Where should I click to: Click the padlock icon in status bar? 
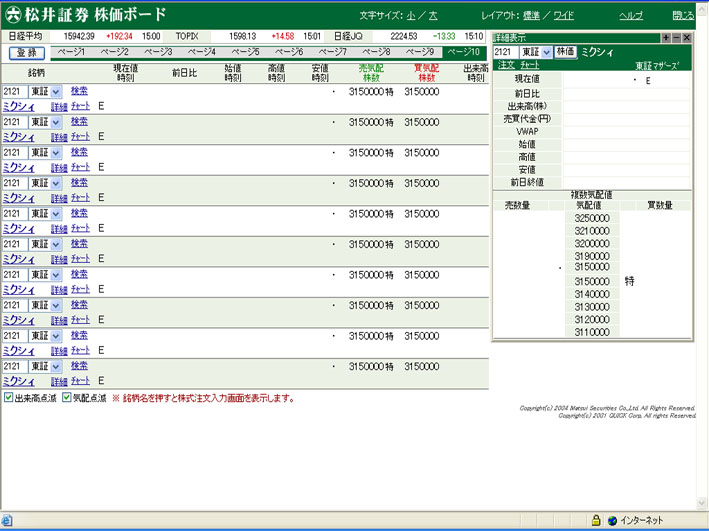(x=596, y=520)
